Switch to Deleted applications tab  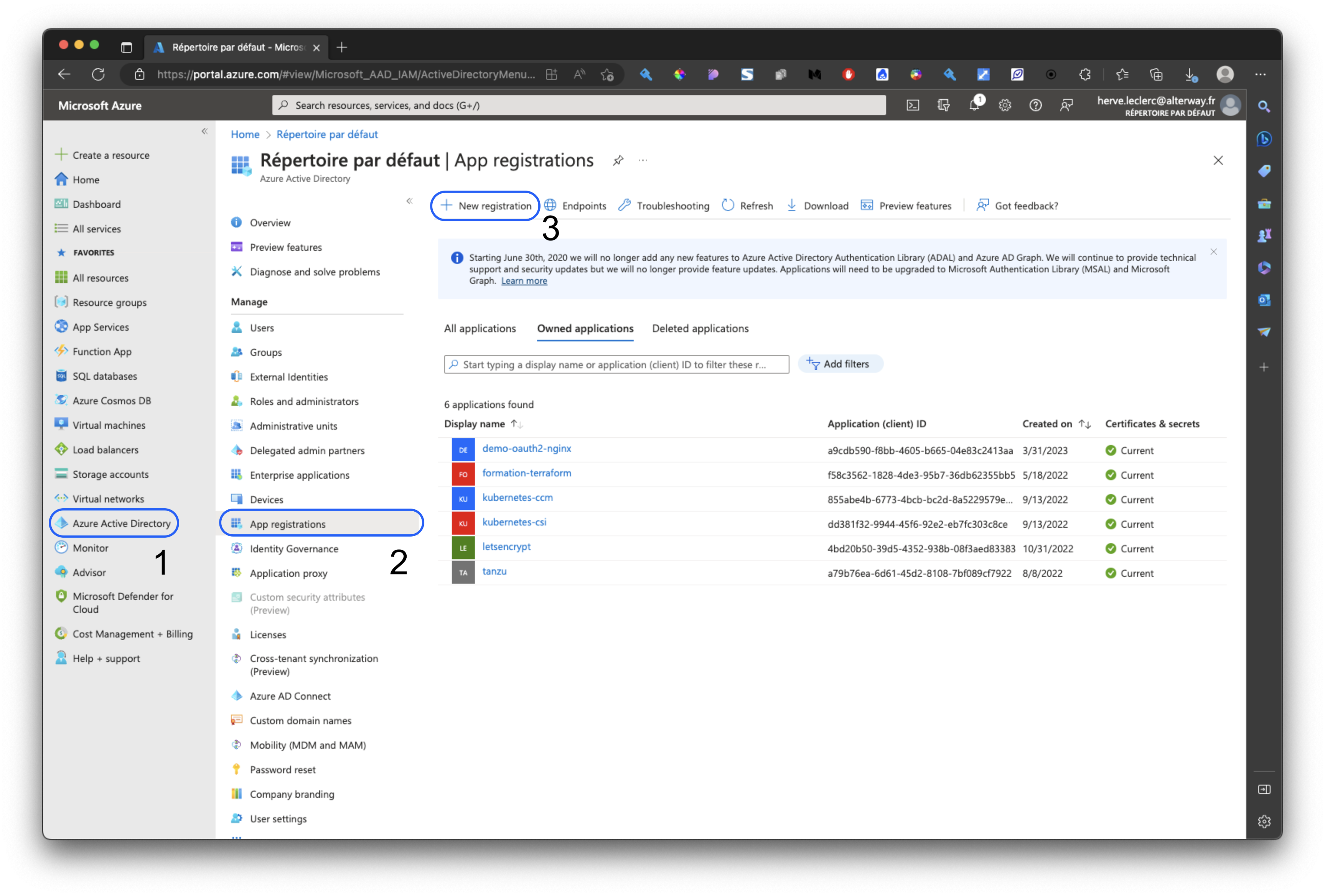(700, 329)
